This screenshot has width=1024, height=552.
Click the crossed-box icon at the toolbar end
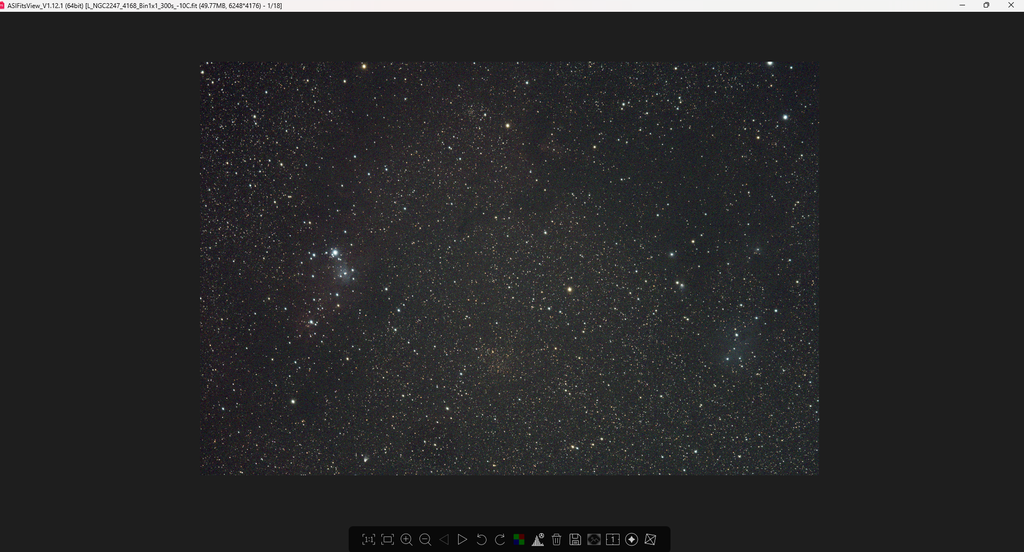[x=650, y=540]
